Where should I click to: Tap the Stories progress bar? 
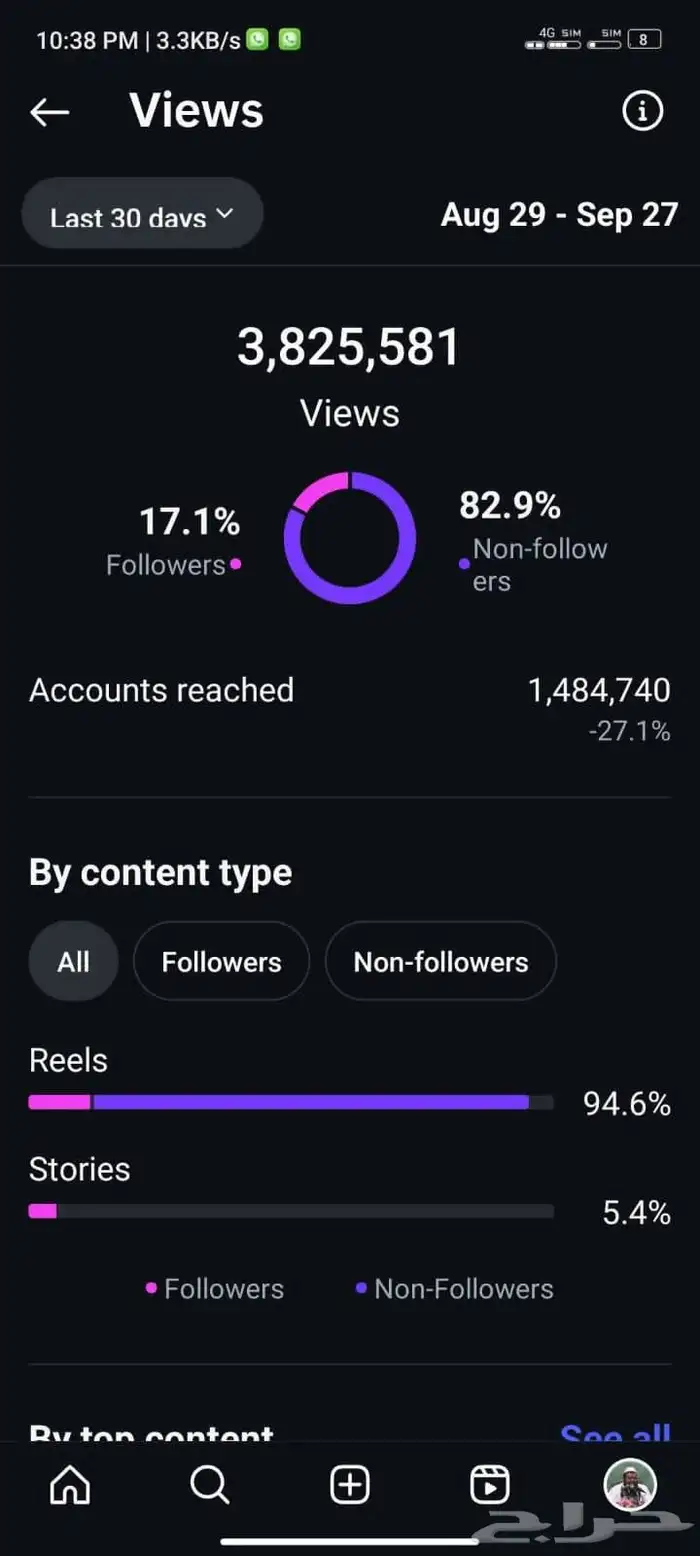(291, 1211)
